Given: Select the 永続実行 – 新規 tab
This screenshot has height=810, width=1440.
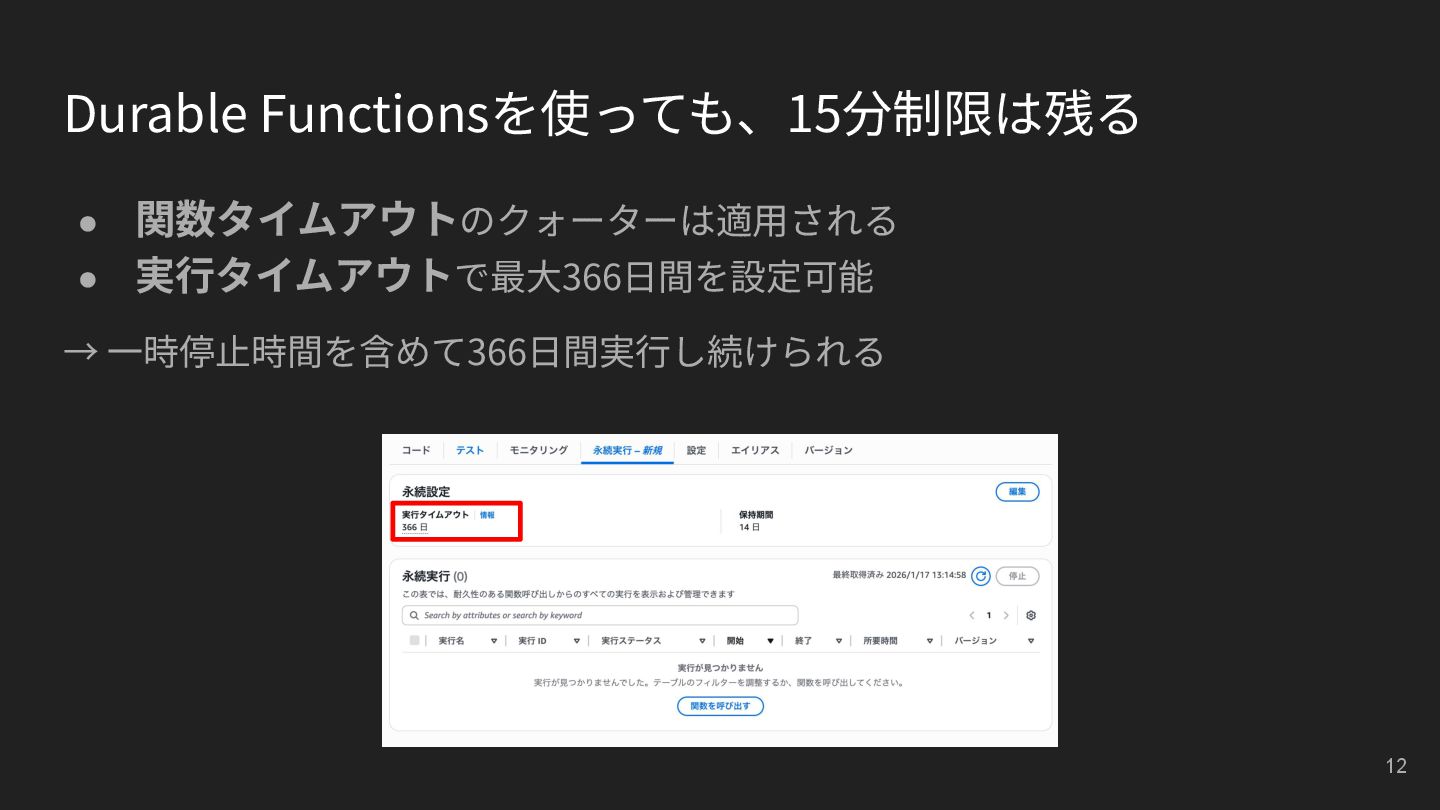Looking at the screenshot, I should coord(627,450).
